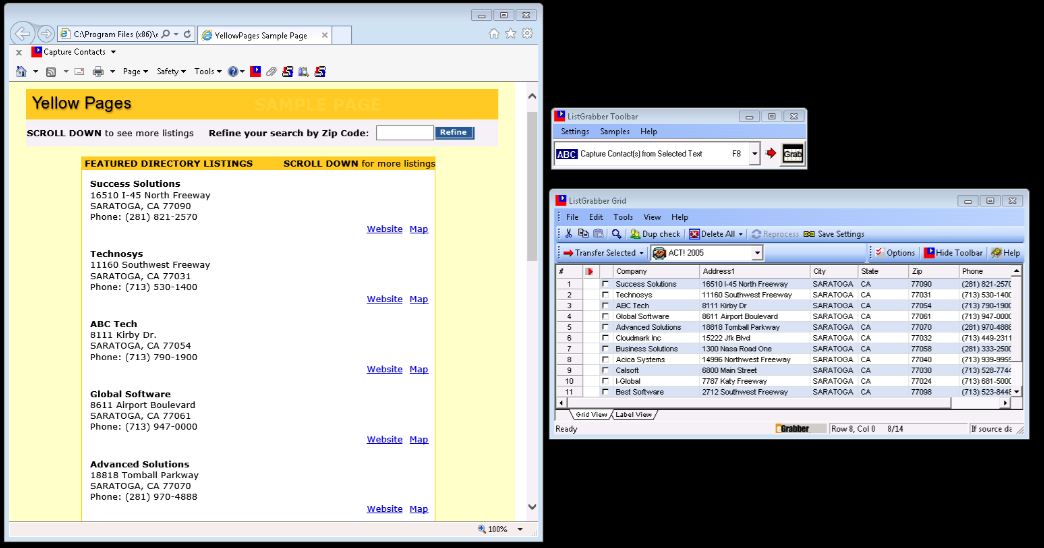
Task: Click the IE favorites star icon
Action: [x=511, y=33]
